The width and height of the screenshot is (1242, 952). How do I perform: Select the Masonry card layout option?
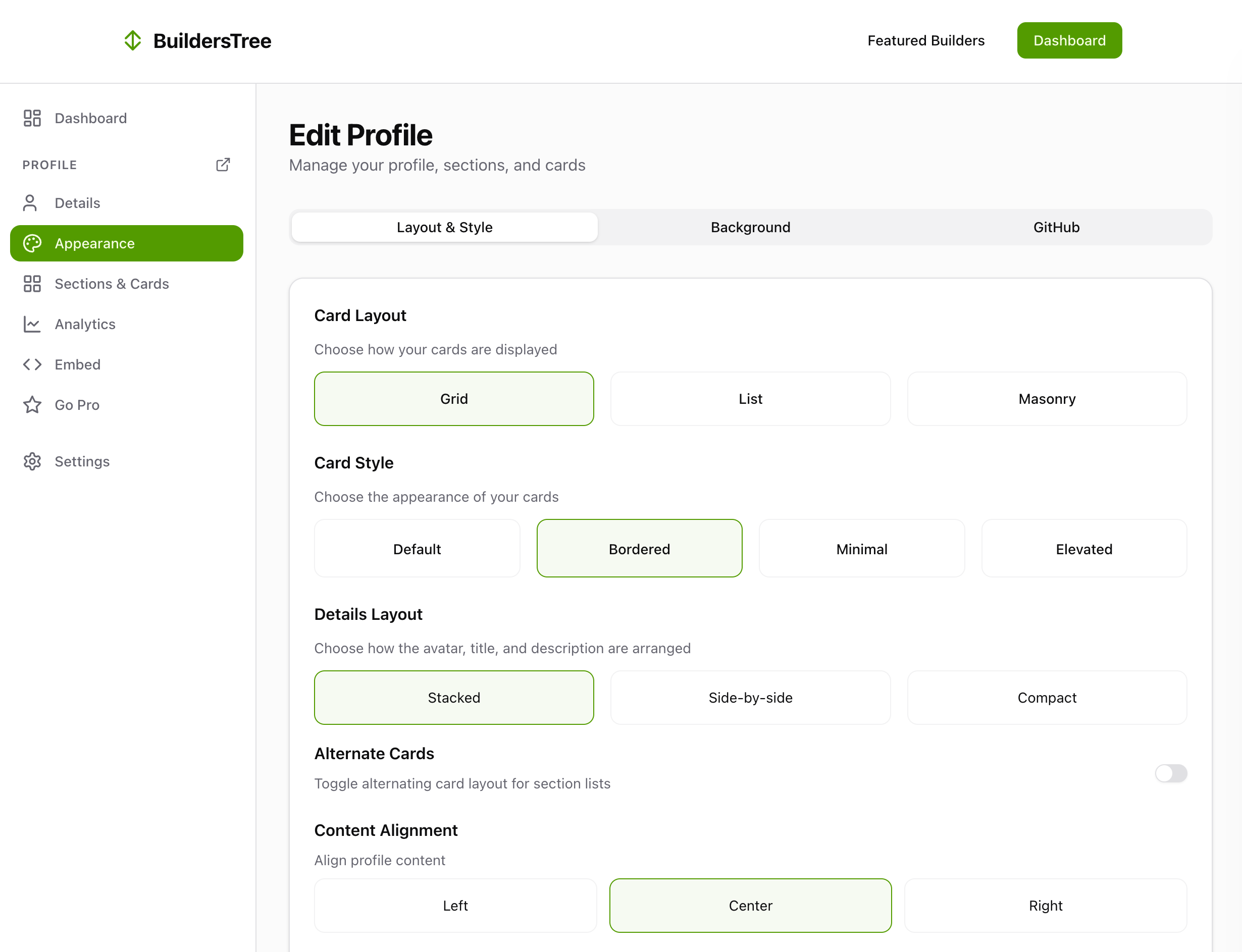[x=1047, y=399]
